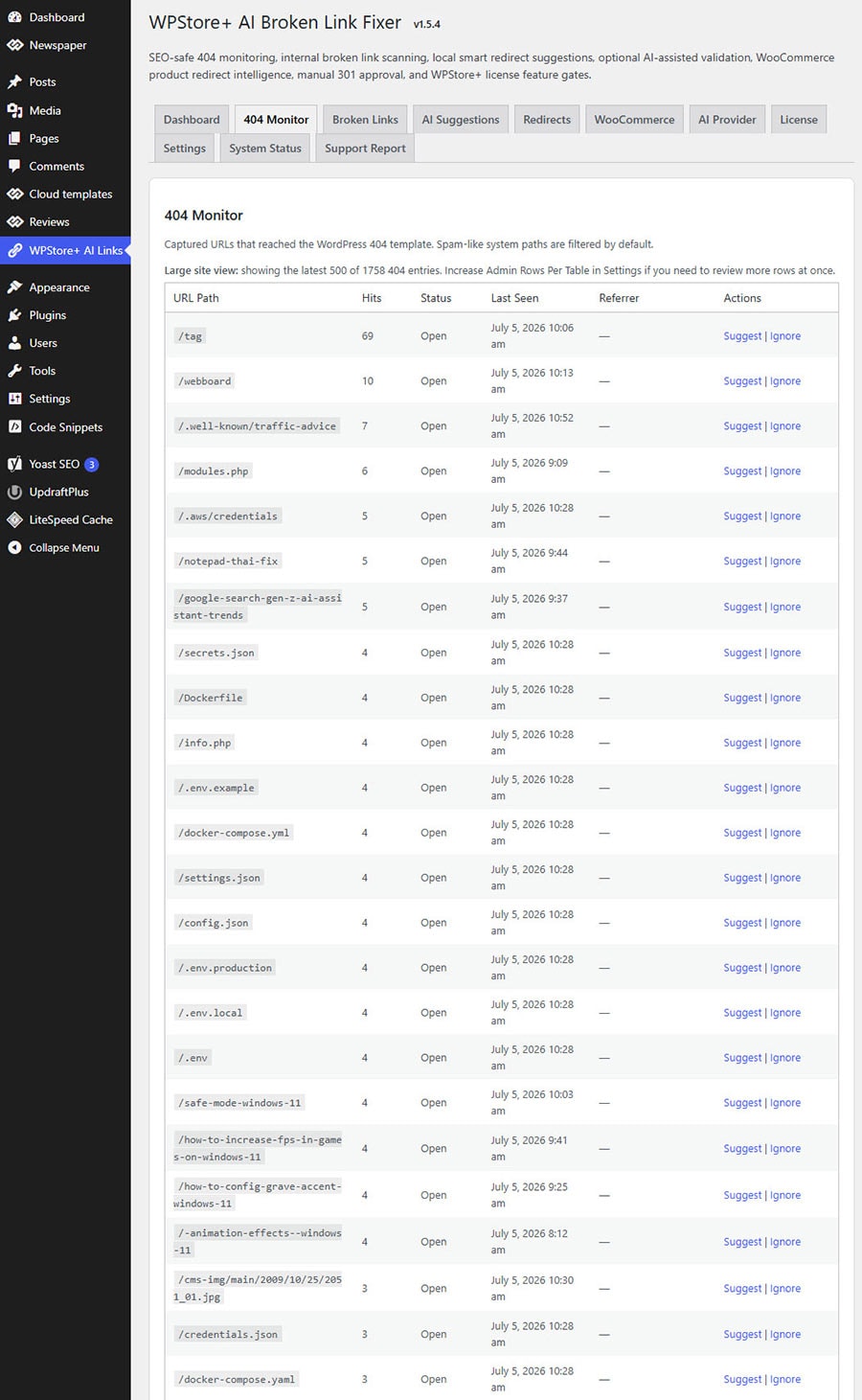The image size is (862, 1400).
Task: Click the WPStore+ AI Links chain icon
Action: point(14,250)
